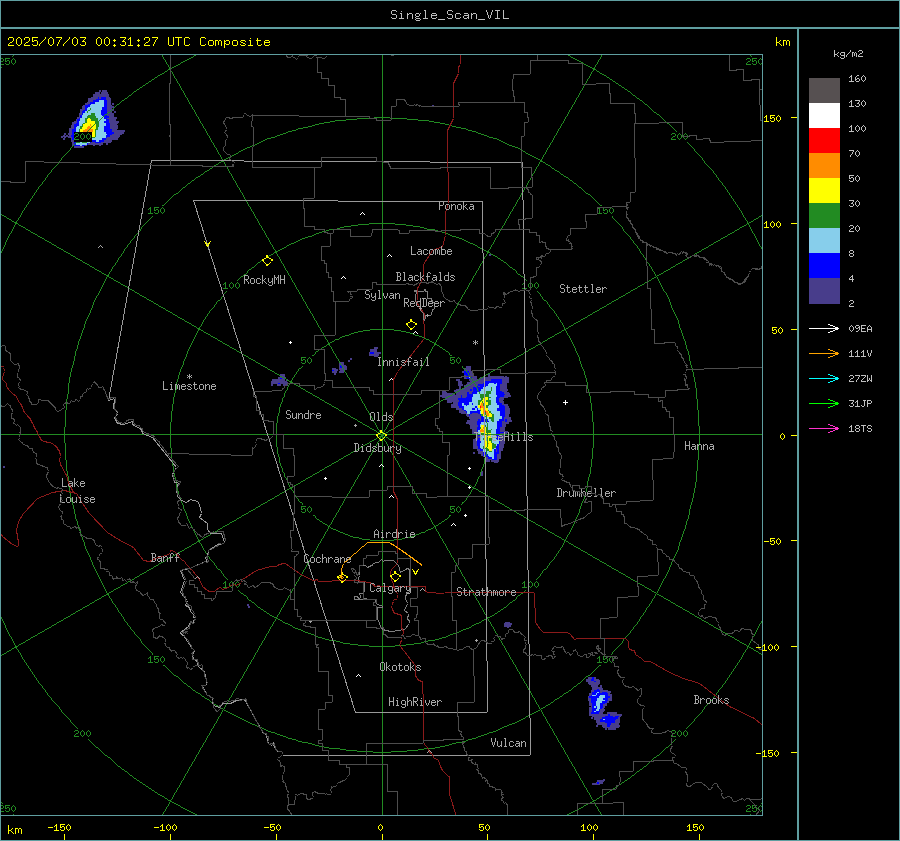Image resolution: width=900 pixels, height=841 pixels.
Task: Click the cyan 27ZW arrow in legend
Action: pos(824,378)
